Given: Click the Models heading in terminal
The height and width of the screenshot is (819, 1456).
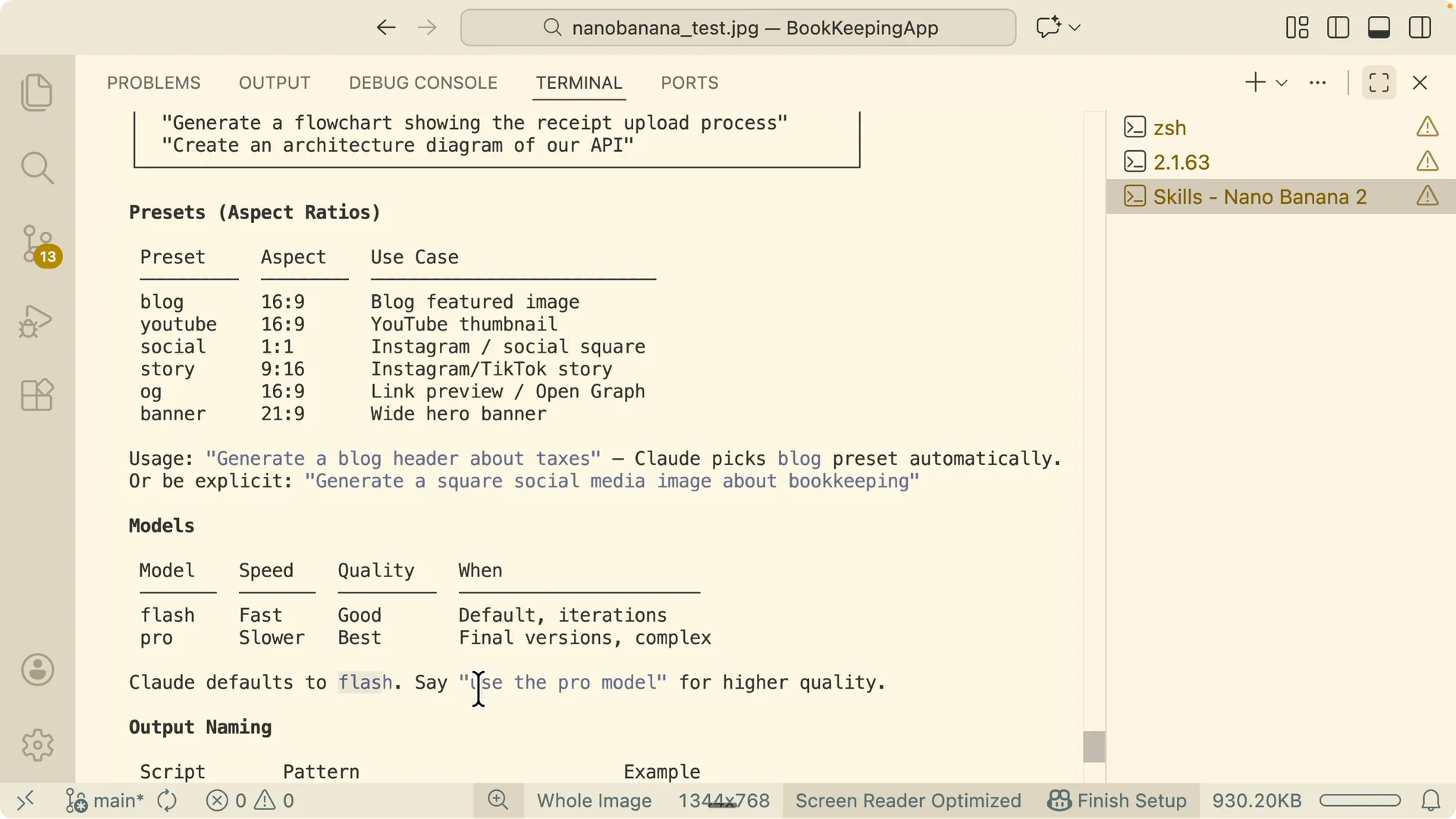Looking at the screenshot, I should click(x=162, y=526).
